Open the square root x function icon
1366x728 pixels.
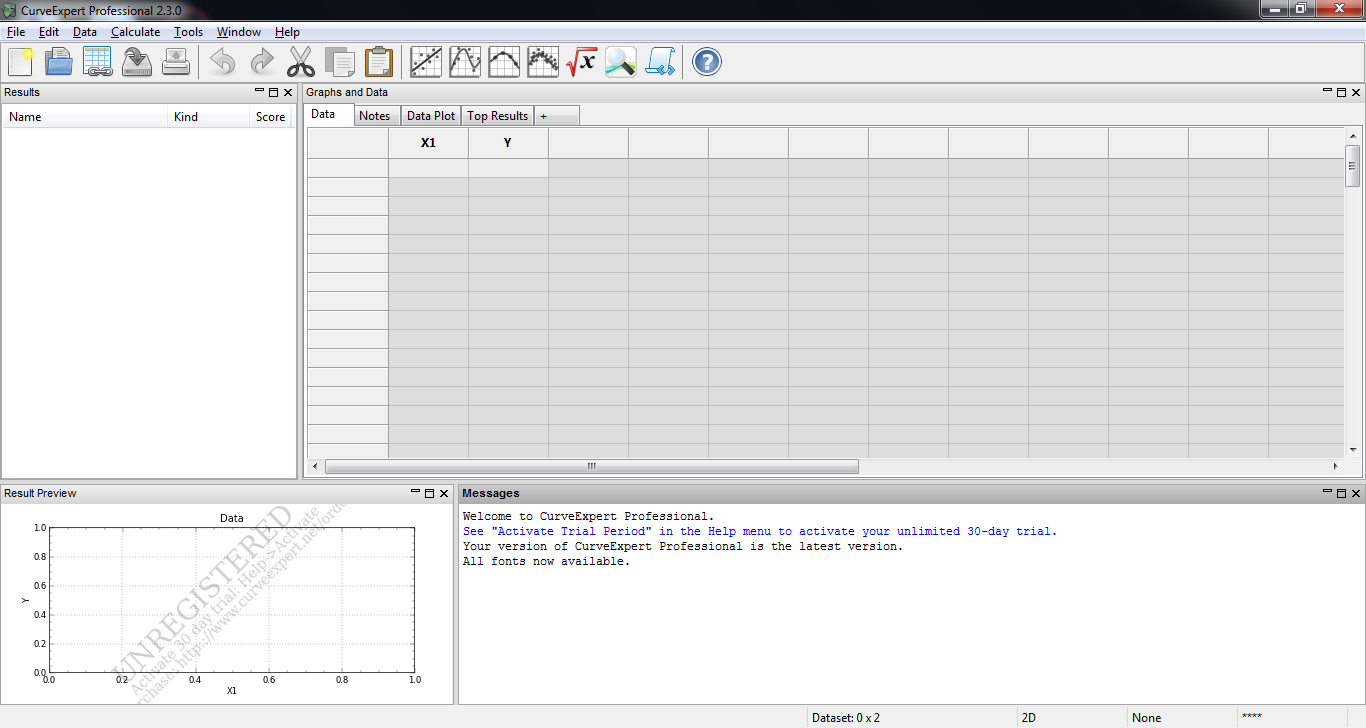coord(582,62)
